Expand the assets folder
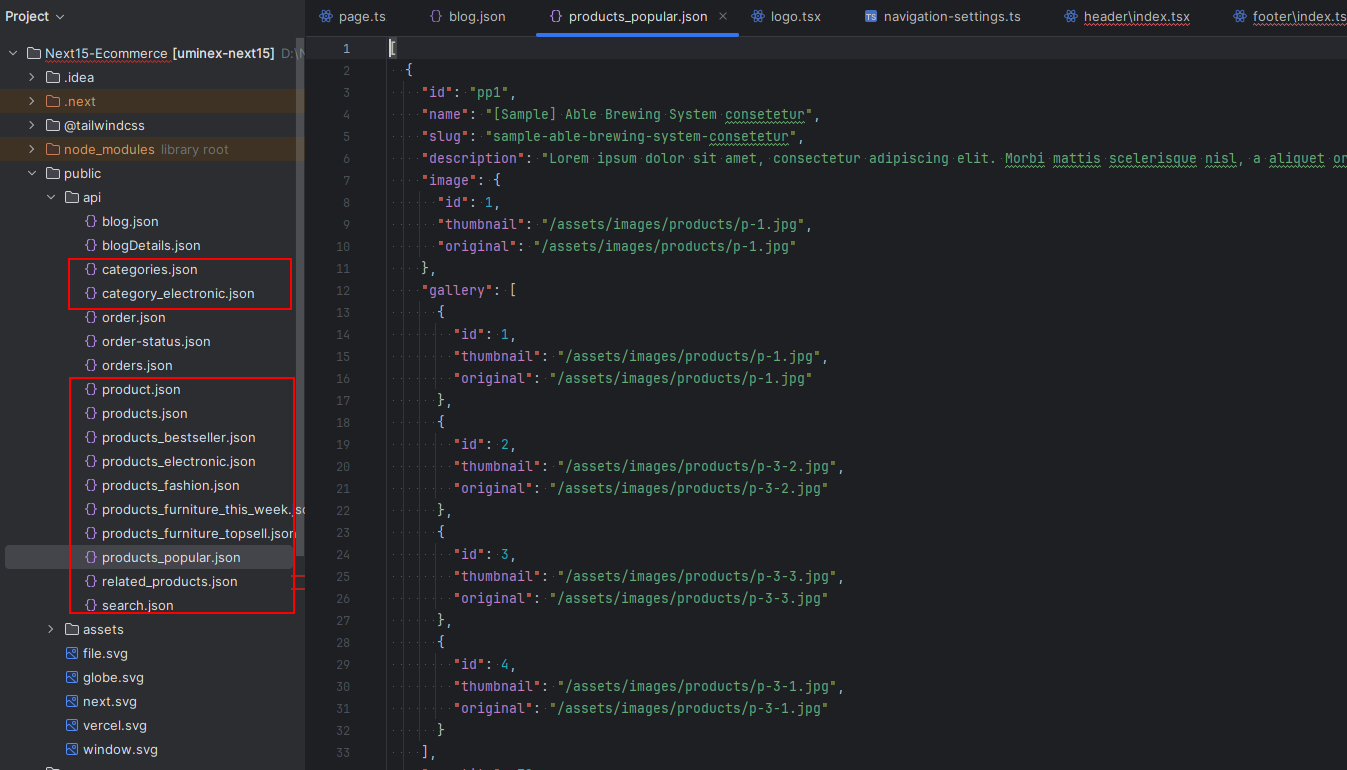1347x770 pixels. [x=51, y=629]
